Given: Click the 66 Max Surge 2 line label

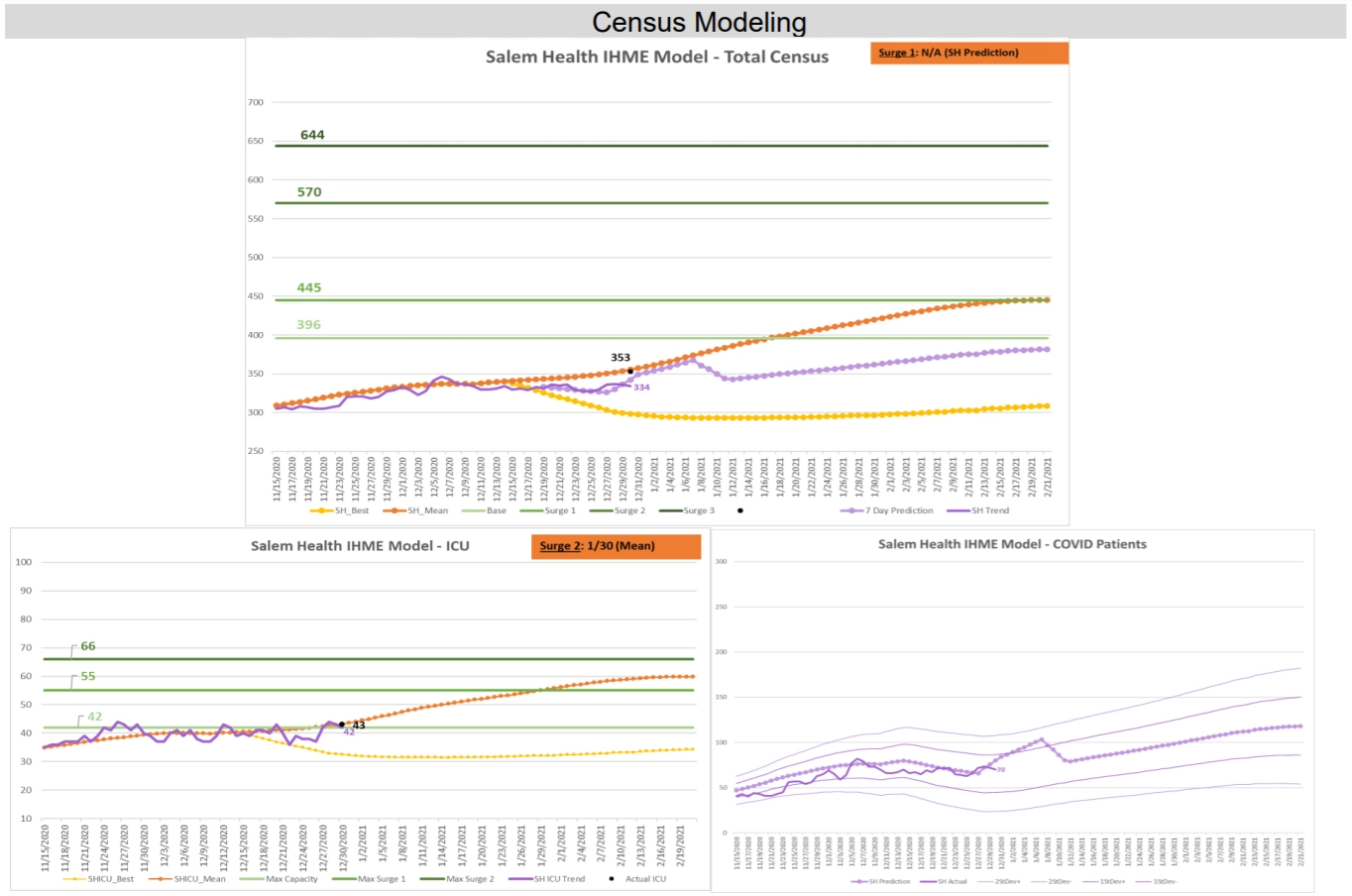Looking at the screenshot, I should pos(88,646).
